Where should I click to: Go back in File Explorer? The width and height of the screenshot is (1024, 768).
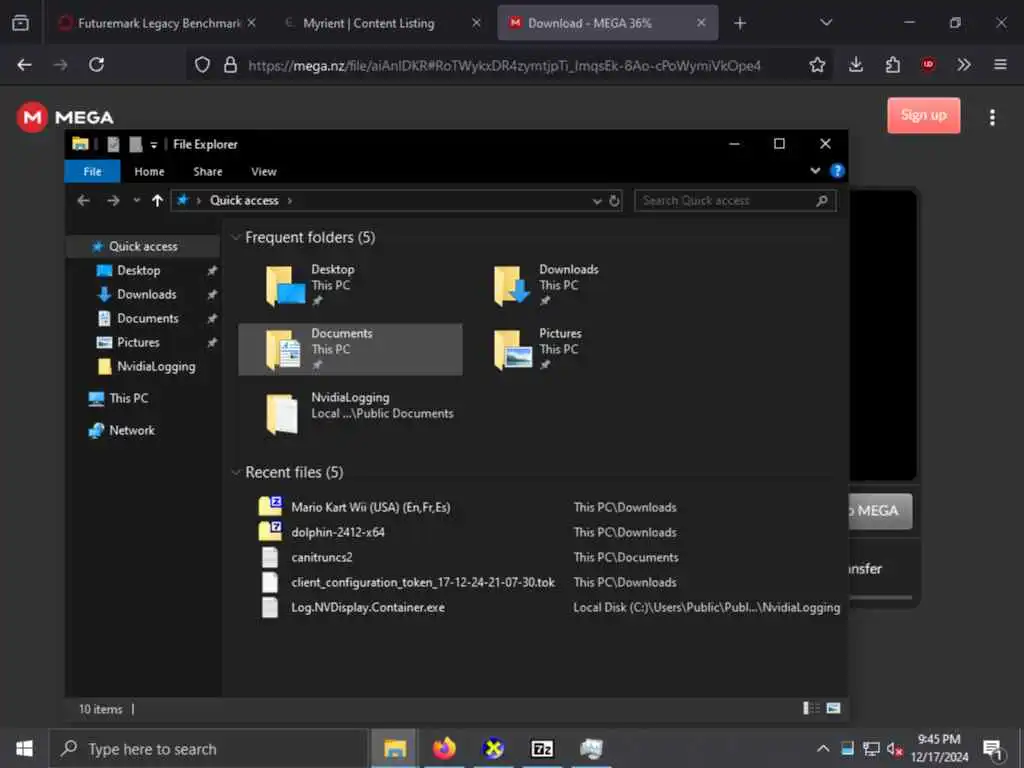[83, 200]
